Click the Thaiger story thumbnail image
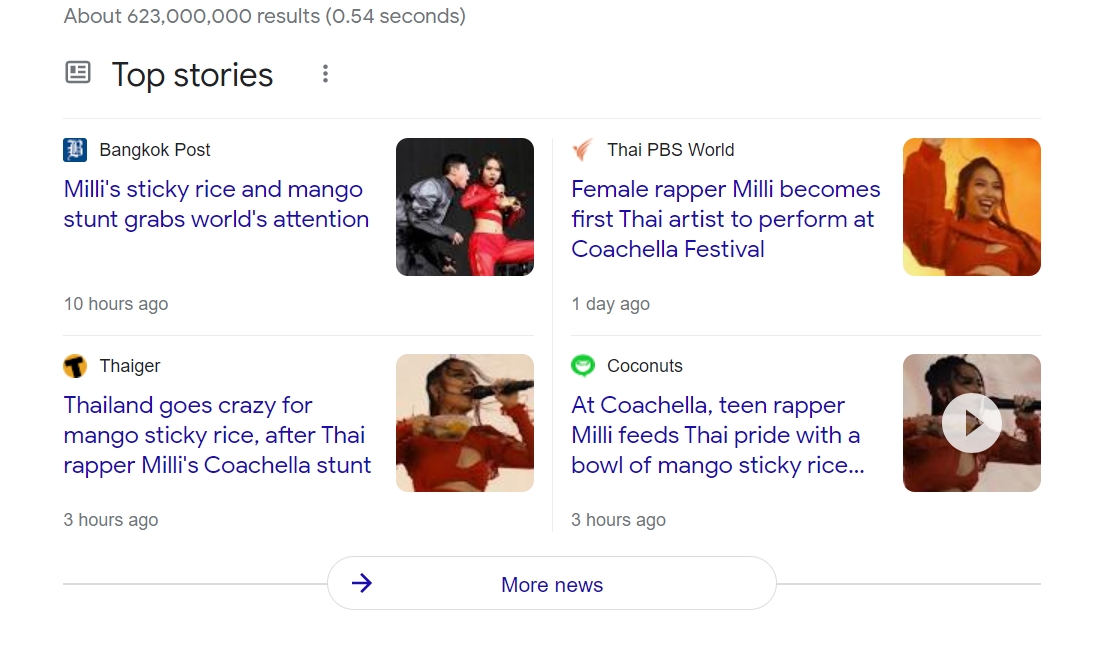Screen dimensions: 1099x652 465,423
